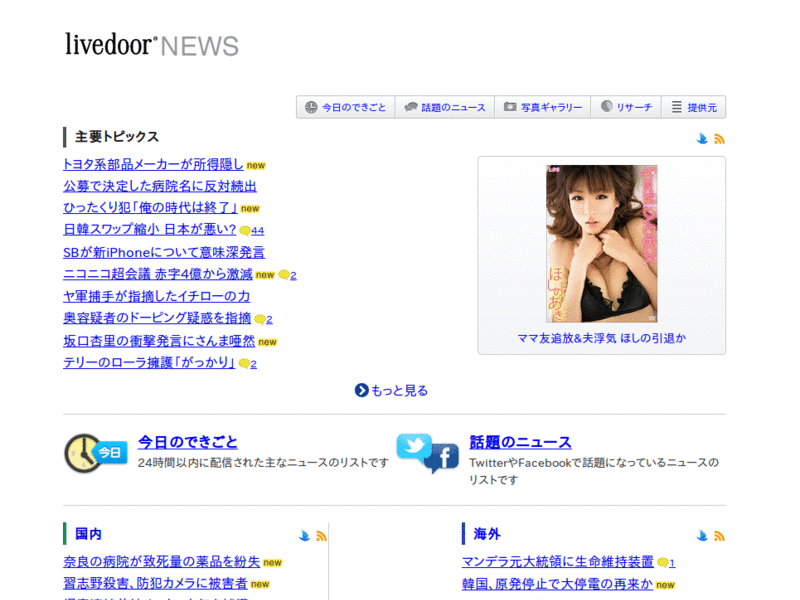
Task: Open the 話題のニュース tab
Action: click(x=444, y=107)
